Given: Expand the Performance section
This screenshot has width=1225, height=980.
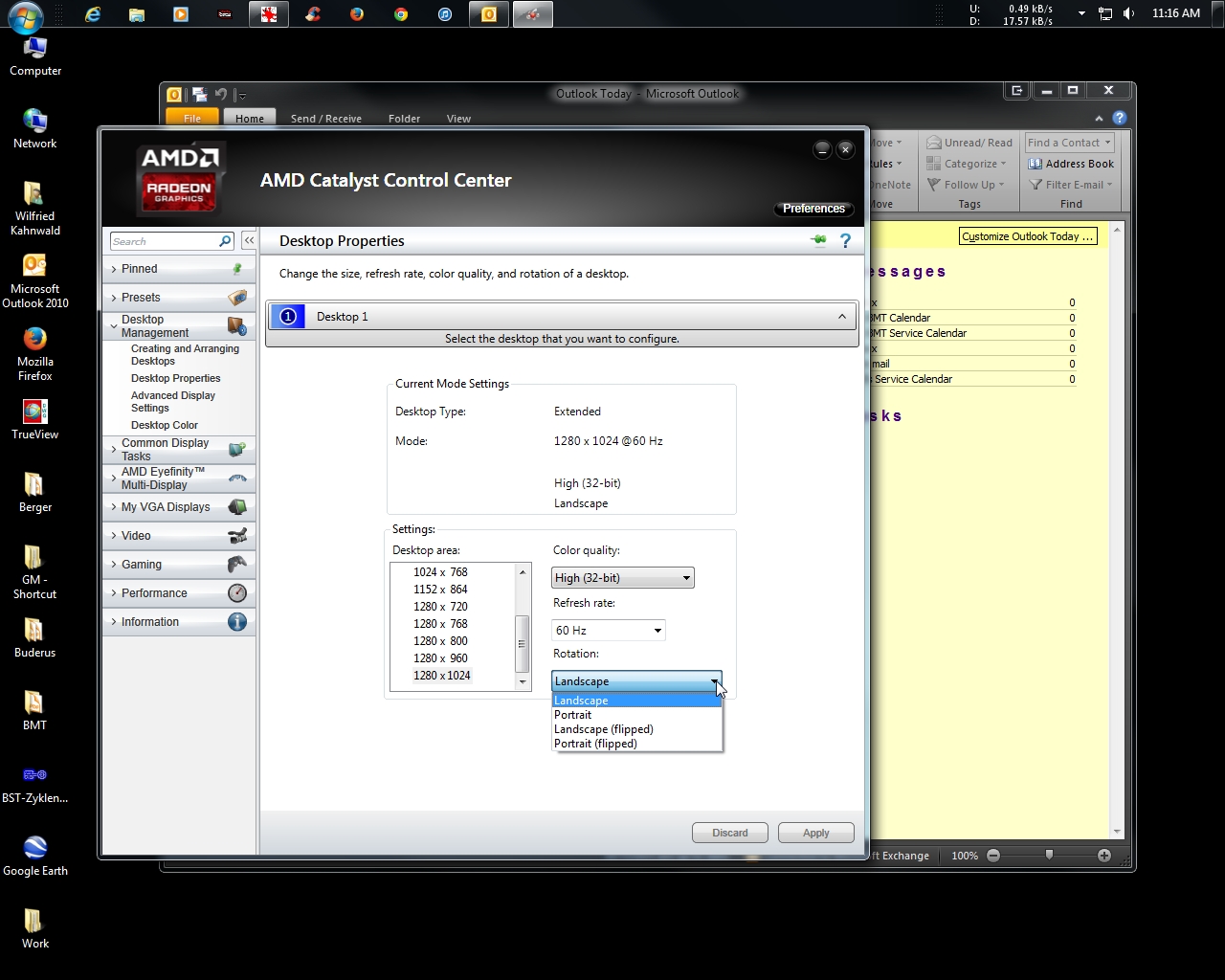Looking at the screenshot, I should [179, 593].
